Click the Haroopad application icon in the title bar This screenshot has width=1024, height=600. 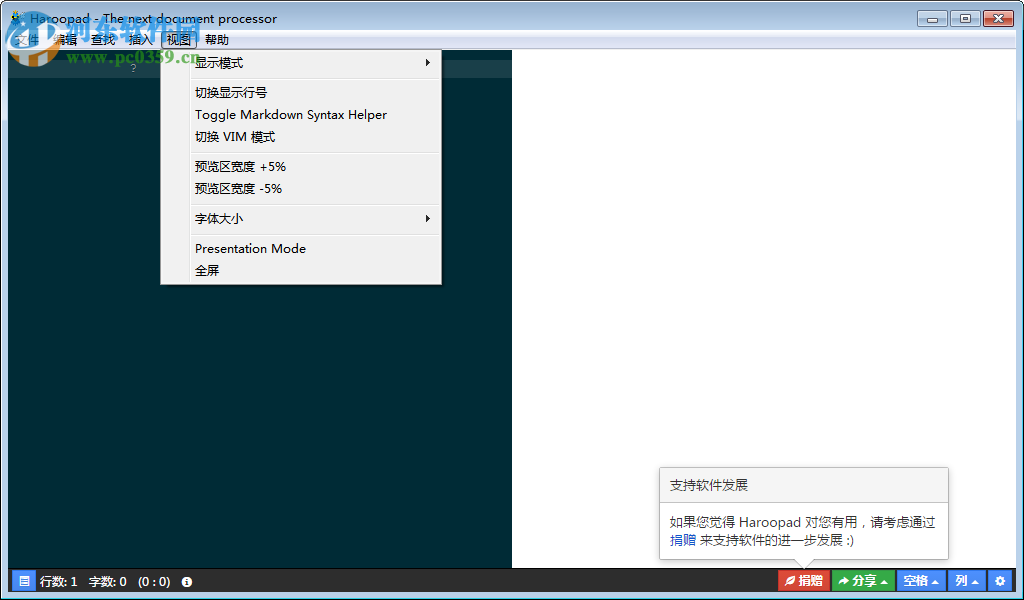click(14, 17)
